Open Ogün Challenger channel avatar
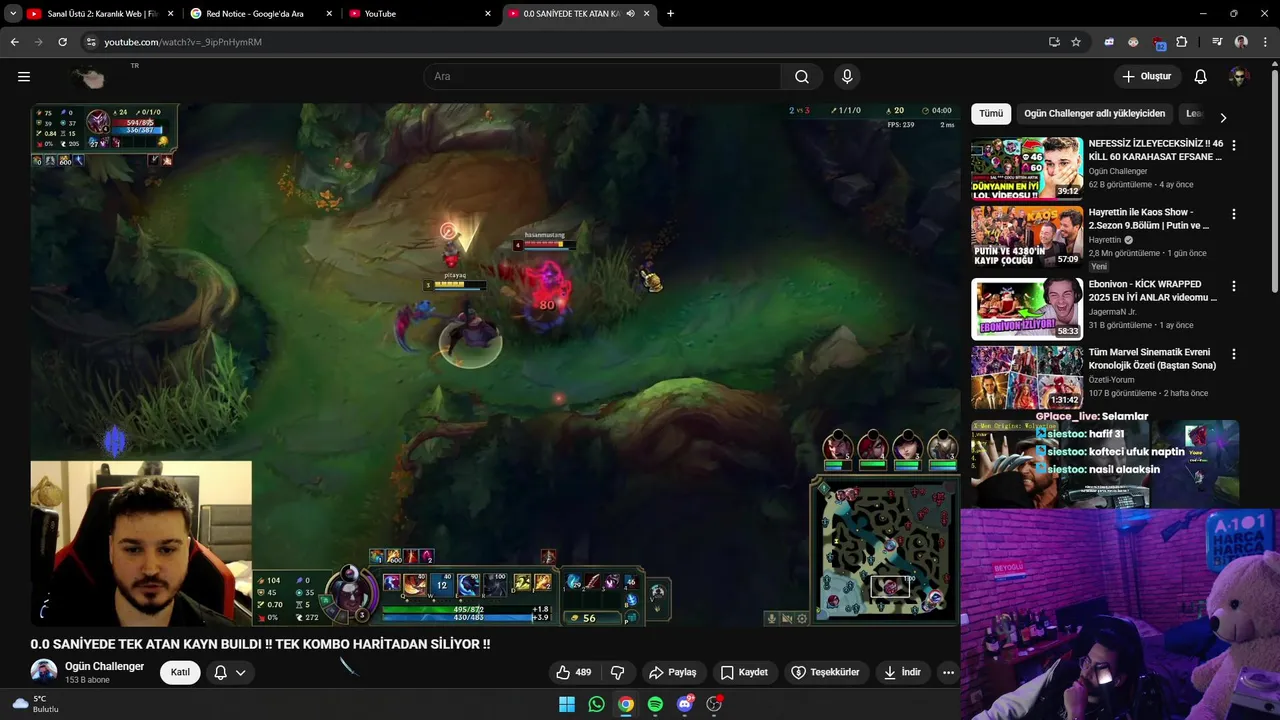1280x720 pixels. coord(44,672)
